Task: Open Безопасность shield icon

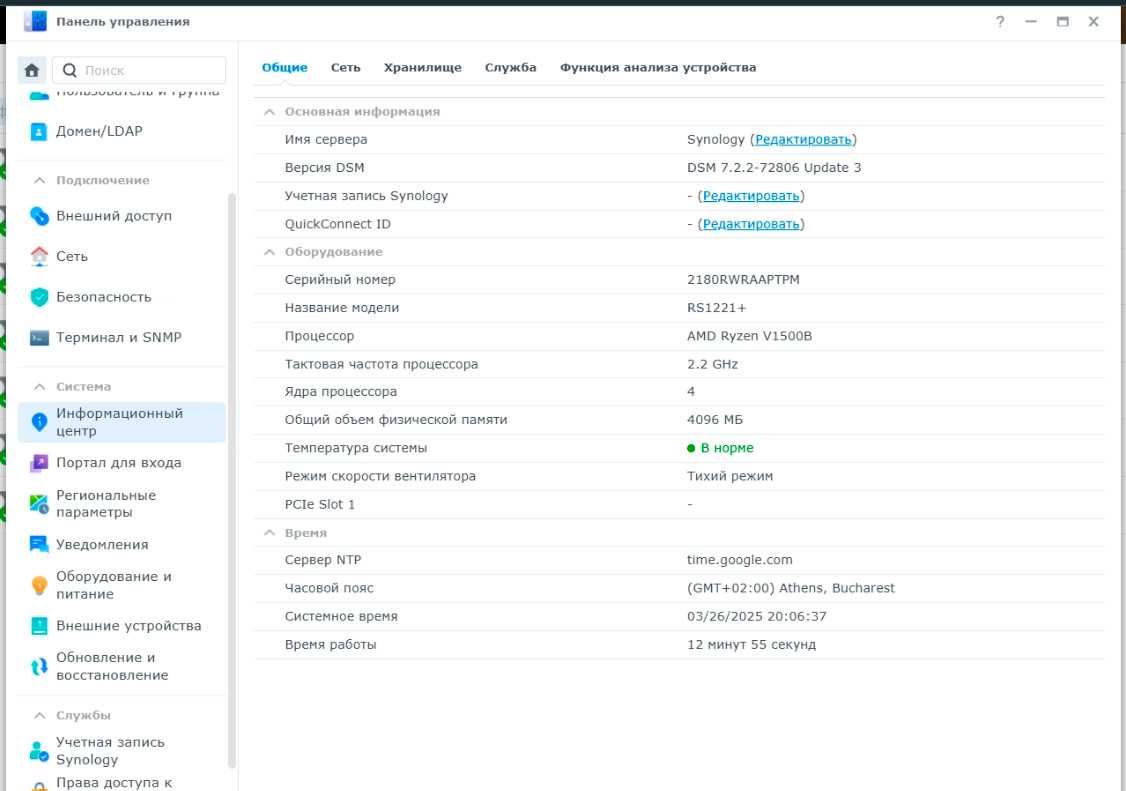Action: tap(39, 297)
